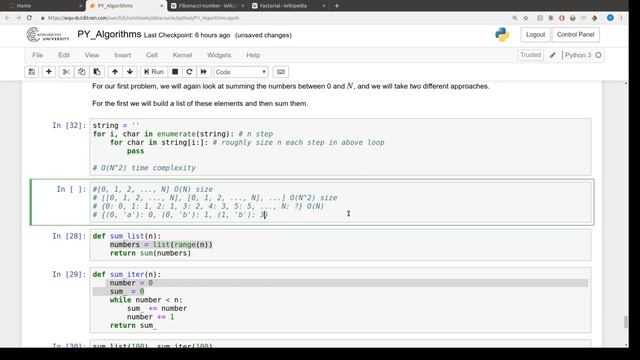Open the Cell menu
Screen dimensions: 640x360
click(152, 55)
